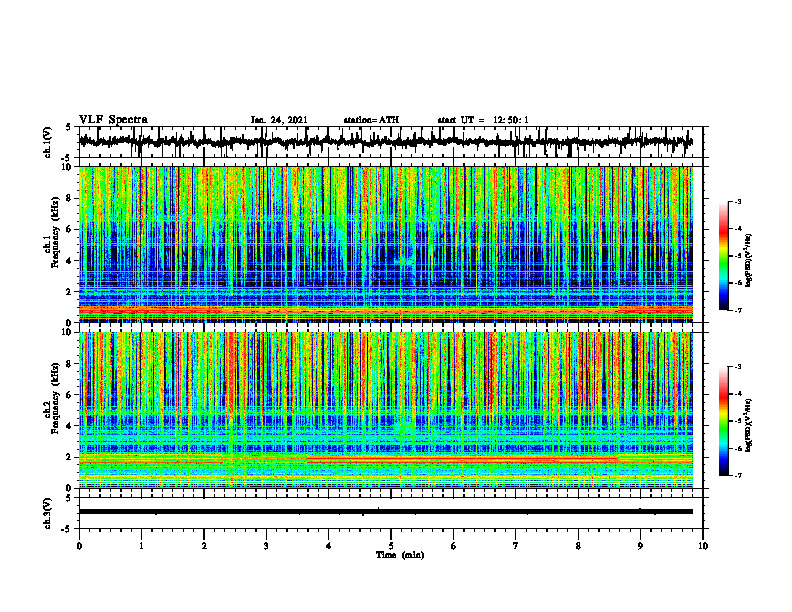Click the "ch.3(V)" vertical axis label
The image size is (792, 612).
click(48, 514)
